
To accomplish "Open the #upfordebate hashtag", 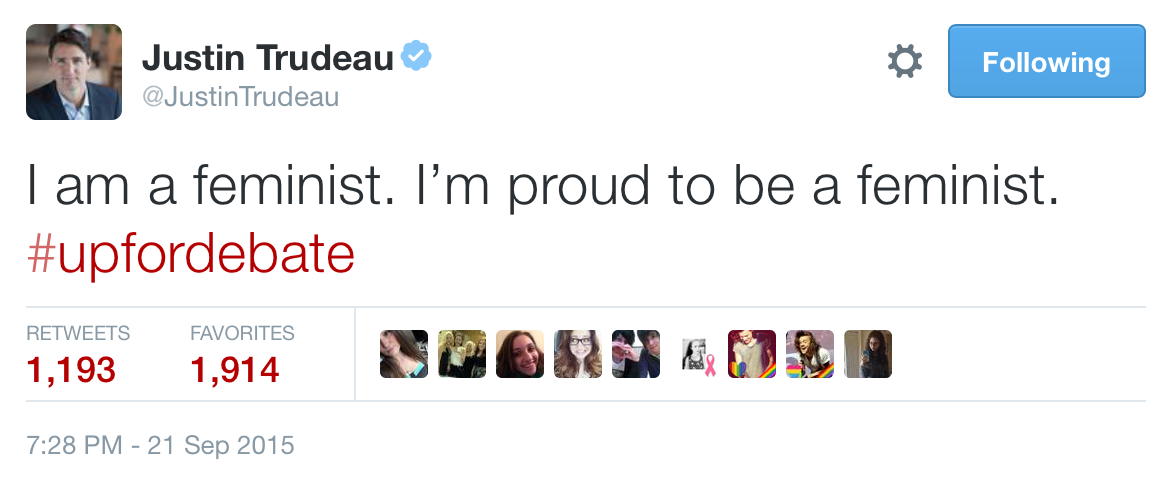I will click(191, 255).
